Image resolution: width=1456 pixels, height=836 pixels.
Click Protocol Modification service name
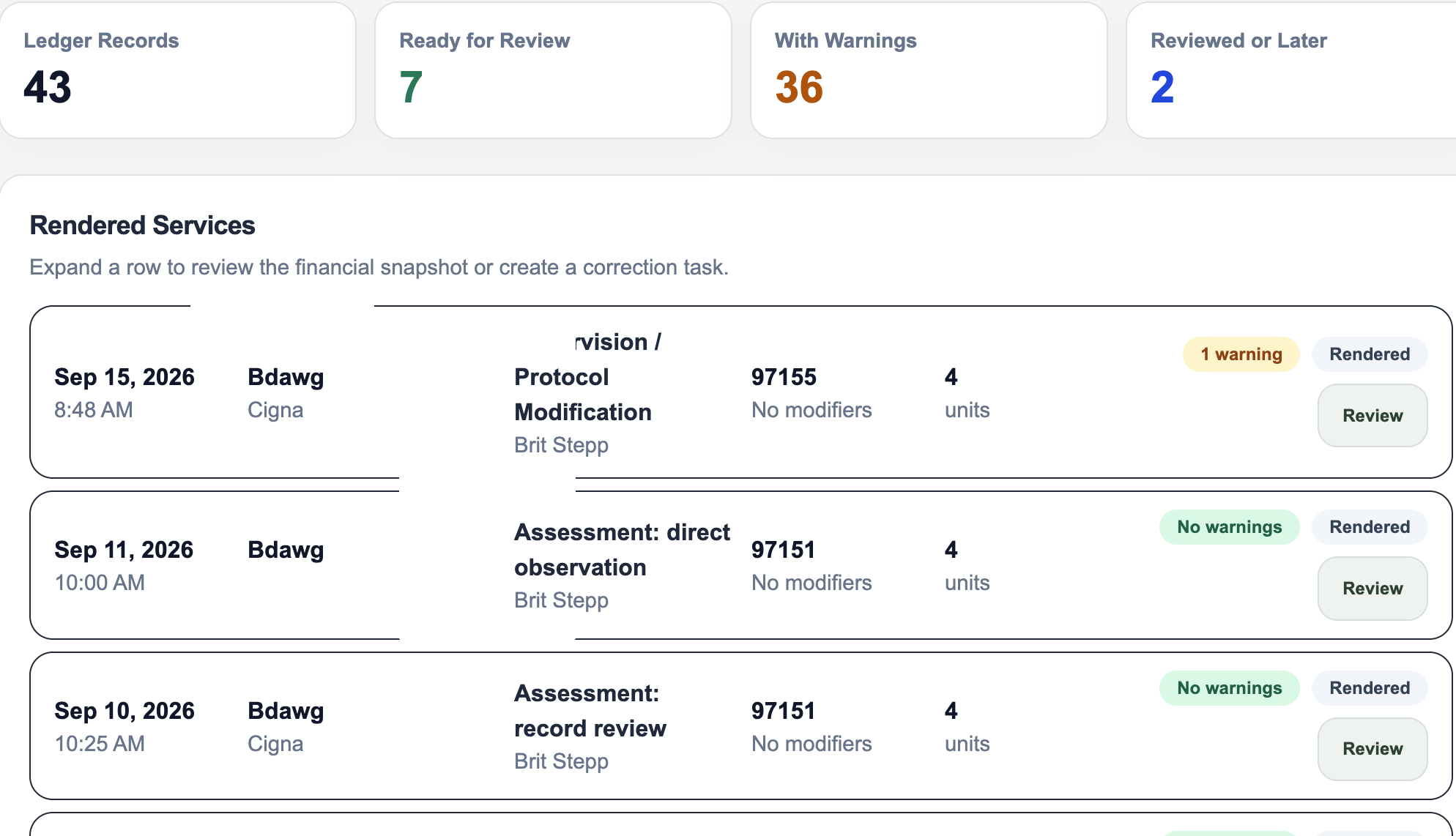[x=583, y=395]
